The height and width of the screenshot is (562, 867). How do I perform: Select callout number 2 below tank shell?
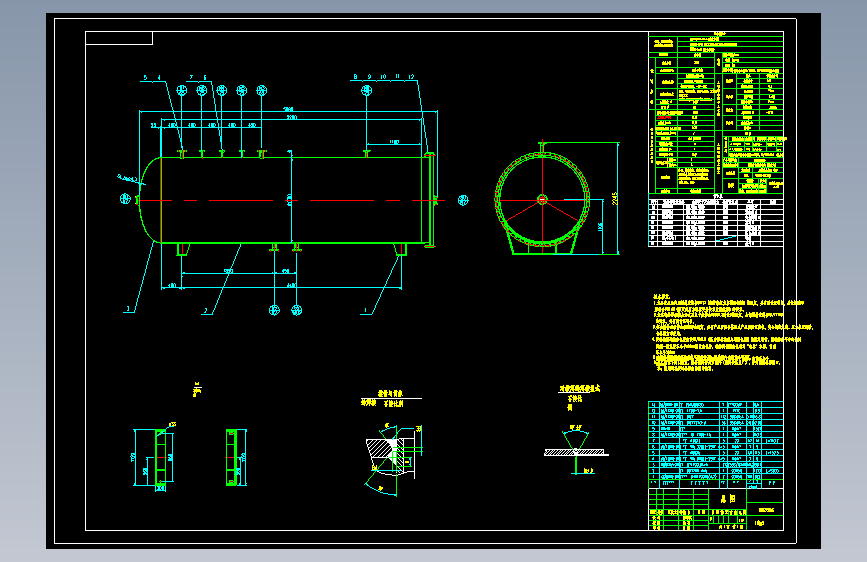[x=206, y=311]
